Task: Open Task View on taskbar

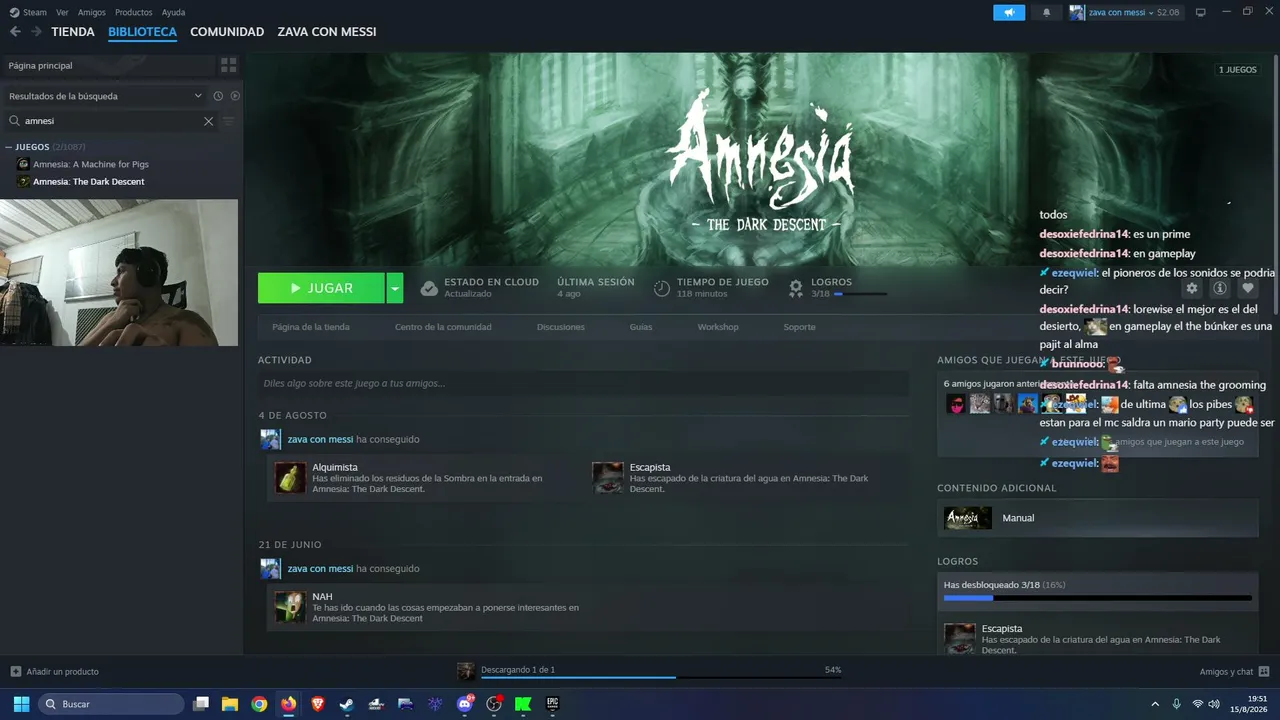Action: 200,704
